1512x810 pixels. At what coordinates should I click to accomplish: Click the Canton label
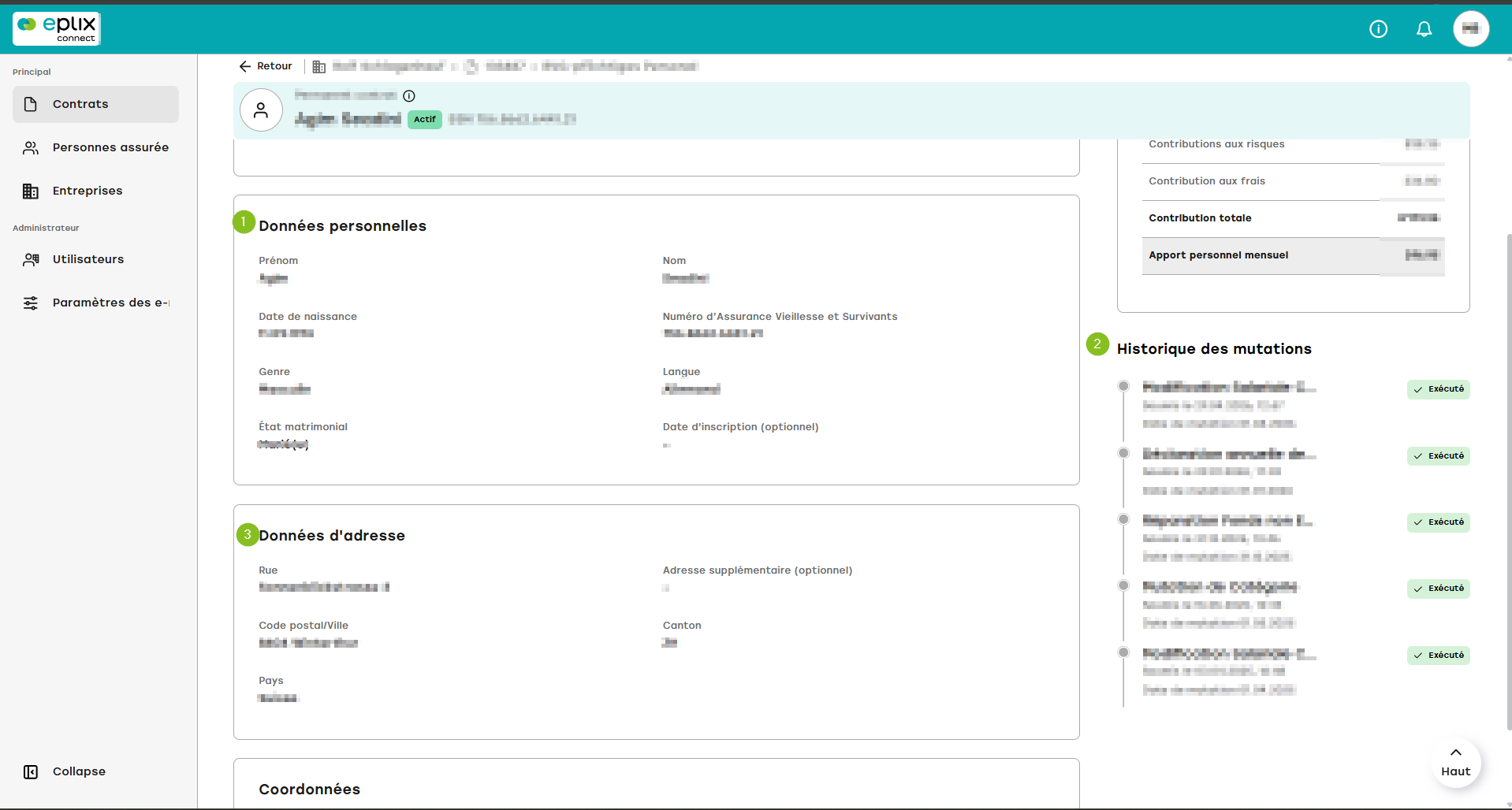click(682, 626)
